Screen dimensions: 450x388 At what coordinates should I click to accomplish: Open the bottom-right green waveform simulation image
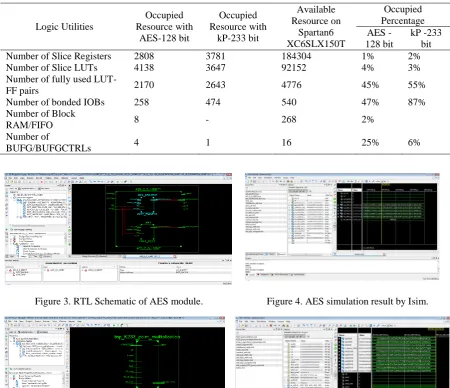click(343, 352)
